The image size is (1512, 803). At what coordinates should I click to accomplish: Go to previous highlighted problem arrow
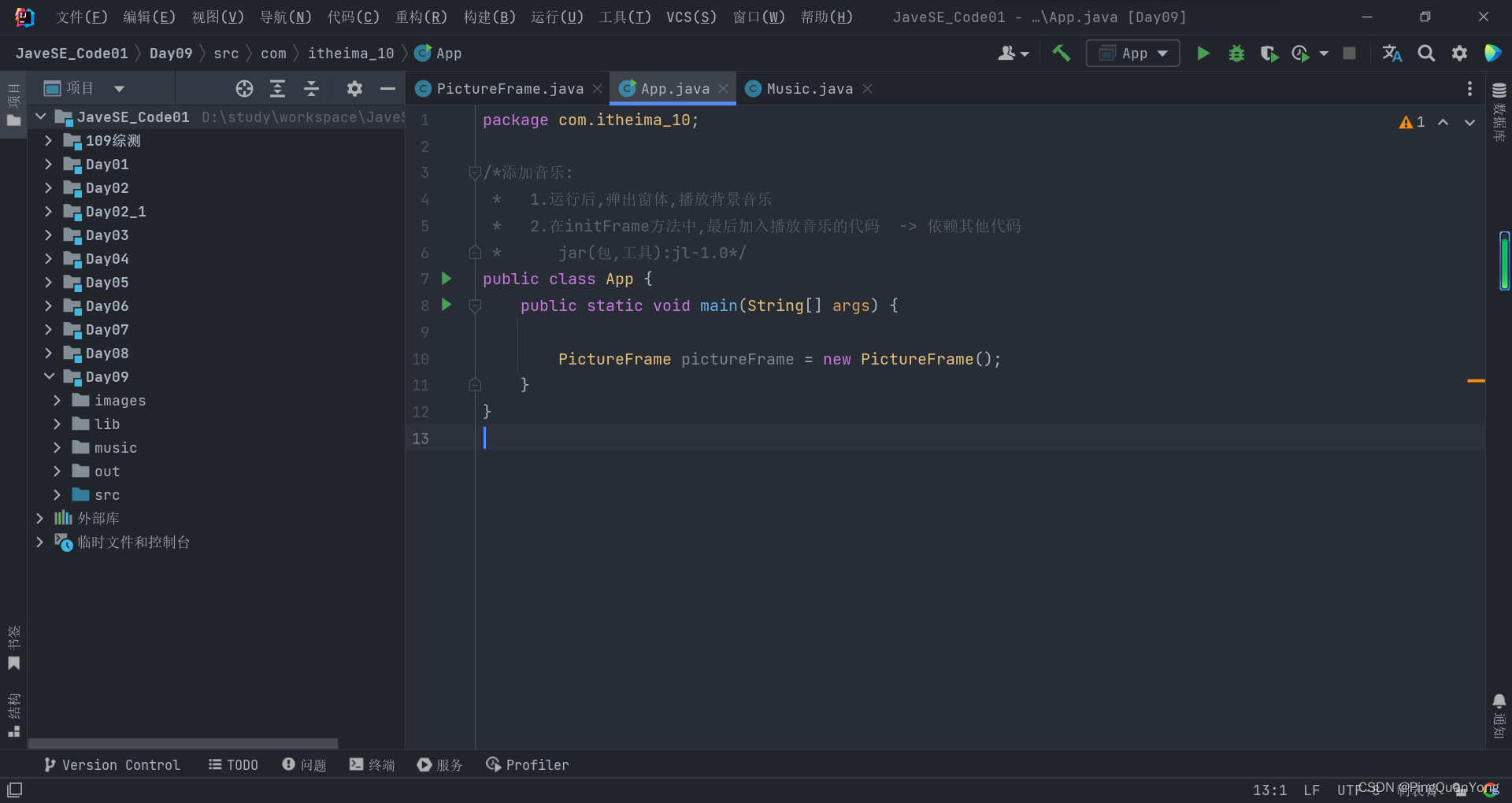tap(1443, 122)
